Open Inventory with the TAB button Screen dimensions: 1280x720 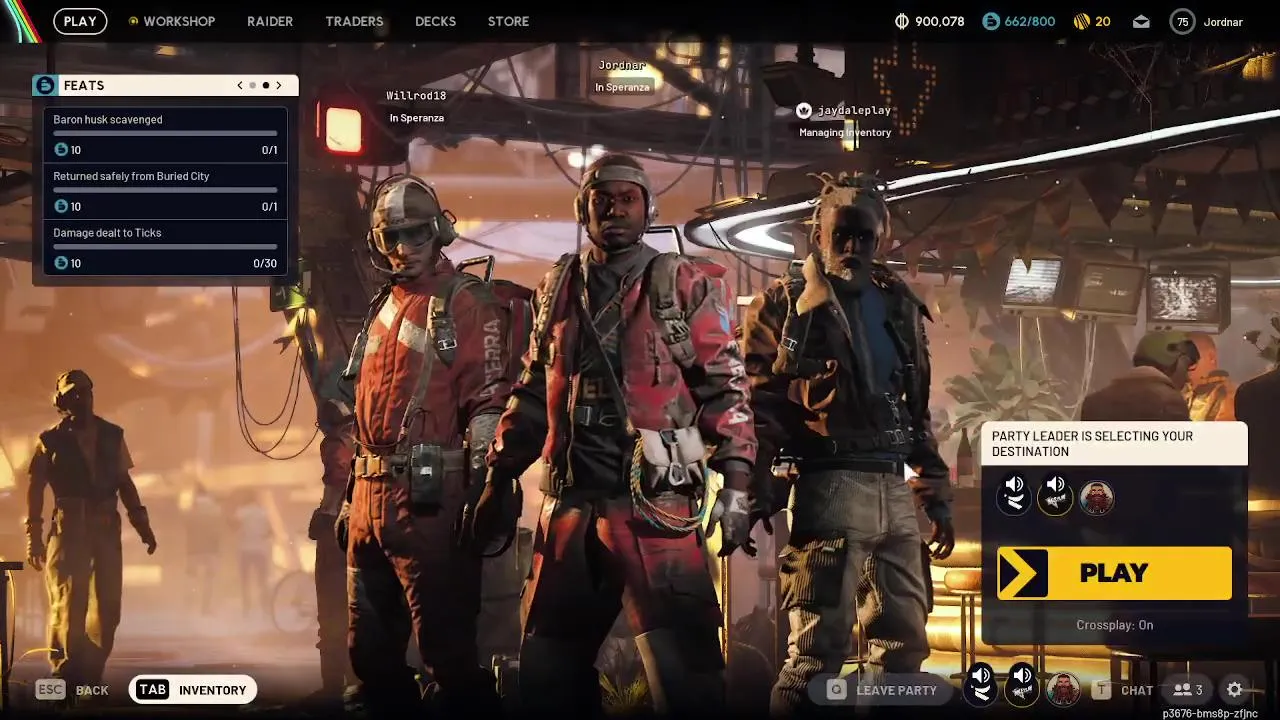click(x=193, y=690)
